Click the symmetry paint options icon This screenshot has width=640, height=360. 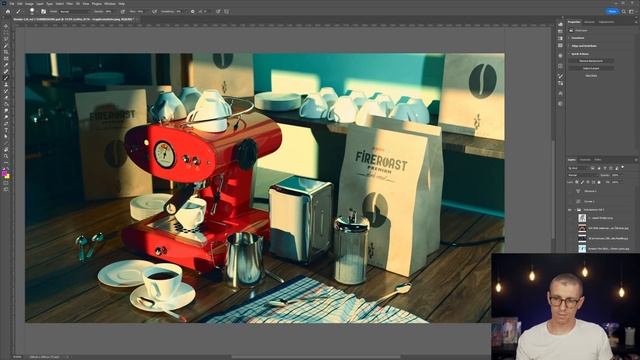pos(227,11)
